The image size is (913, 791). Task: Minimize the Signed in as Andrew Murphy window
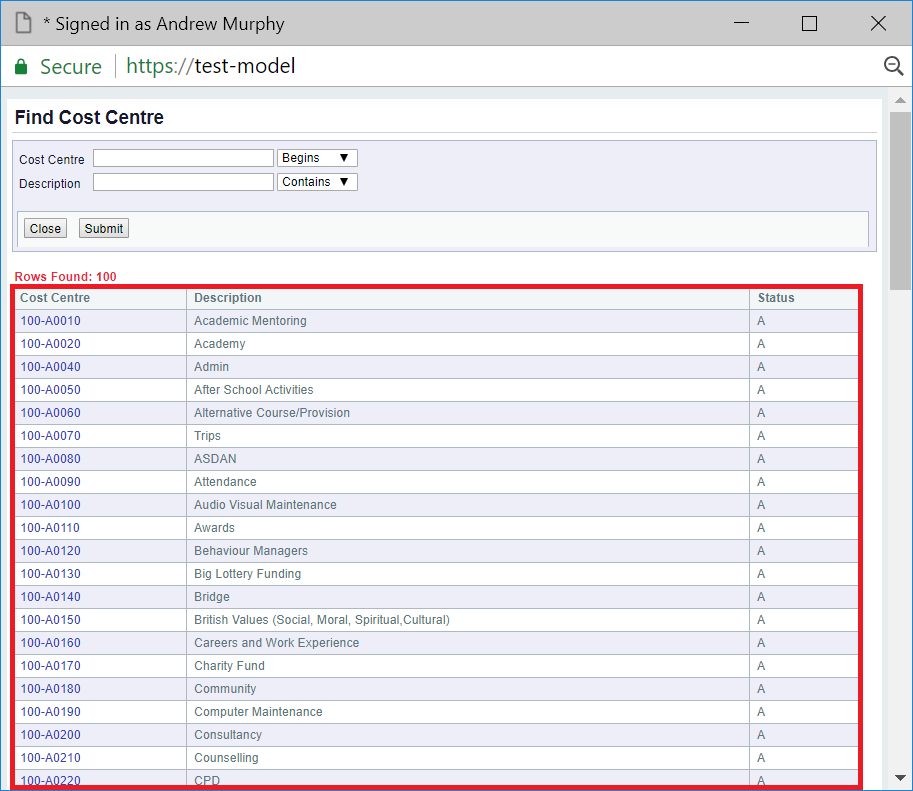[x=741, y=23]
